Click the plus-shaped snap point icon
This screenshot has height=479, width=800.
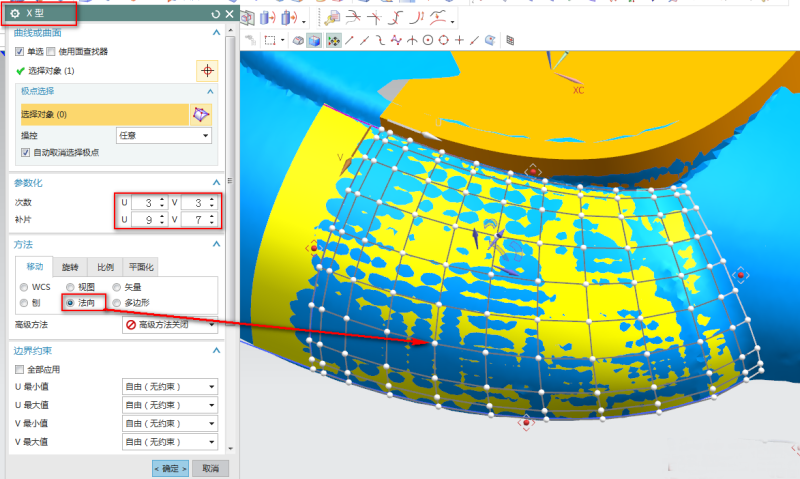coord(459,40)
